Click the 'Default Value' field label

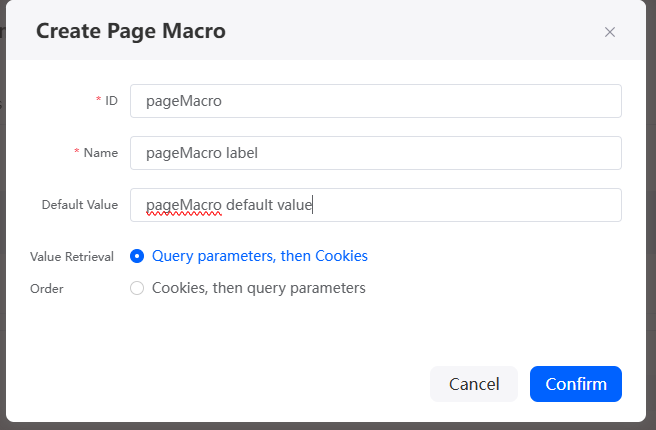80,205
